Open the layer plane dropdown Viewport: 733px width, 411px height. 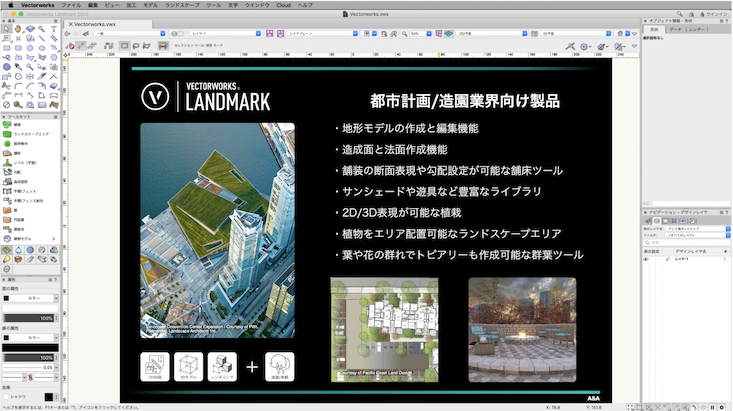(323, 34)
